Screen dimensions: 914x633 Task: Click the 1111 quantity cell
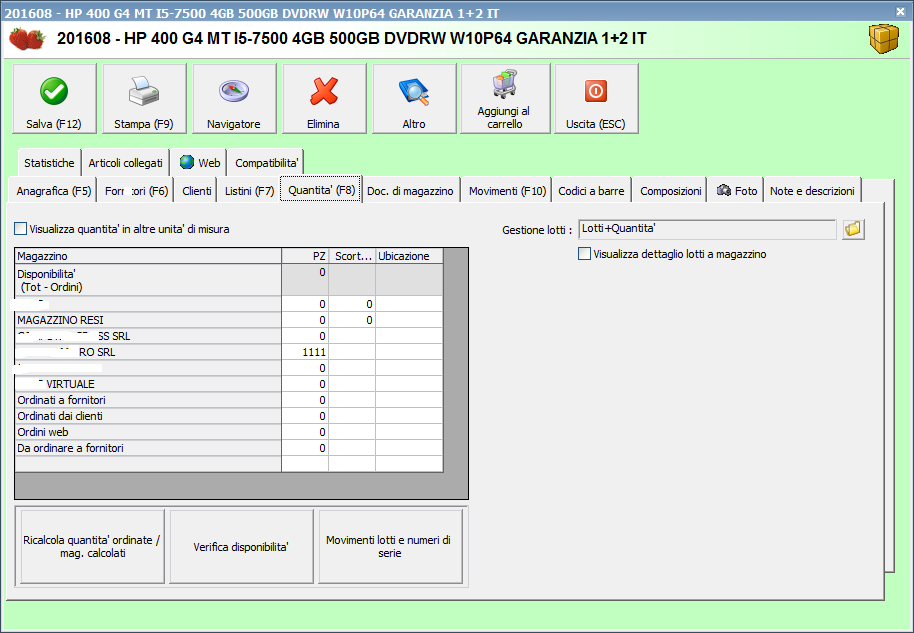(305, 352)
